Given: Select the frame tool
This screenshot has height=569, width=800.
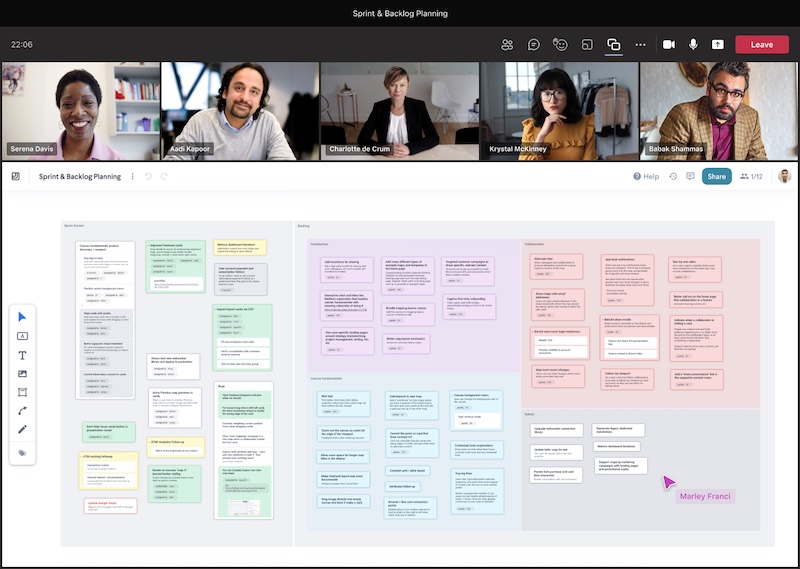Looking at the screenshot, I should click(22, 392).
